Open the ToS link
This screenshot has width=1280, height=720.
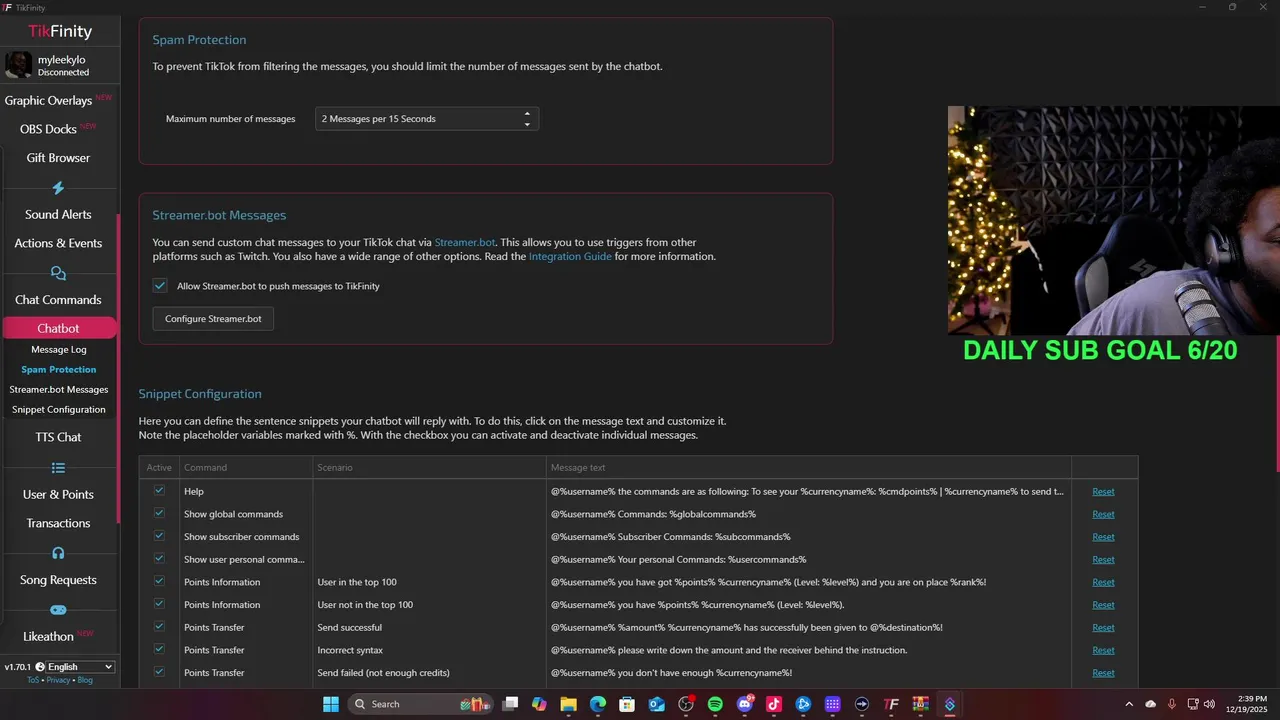33,680
